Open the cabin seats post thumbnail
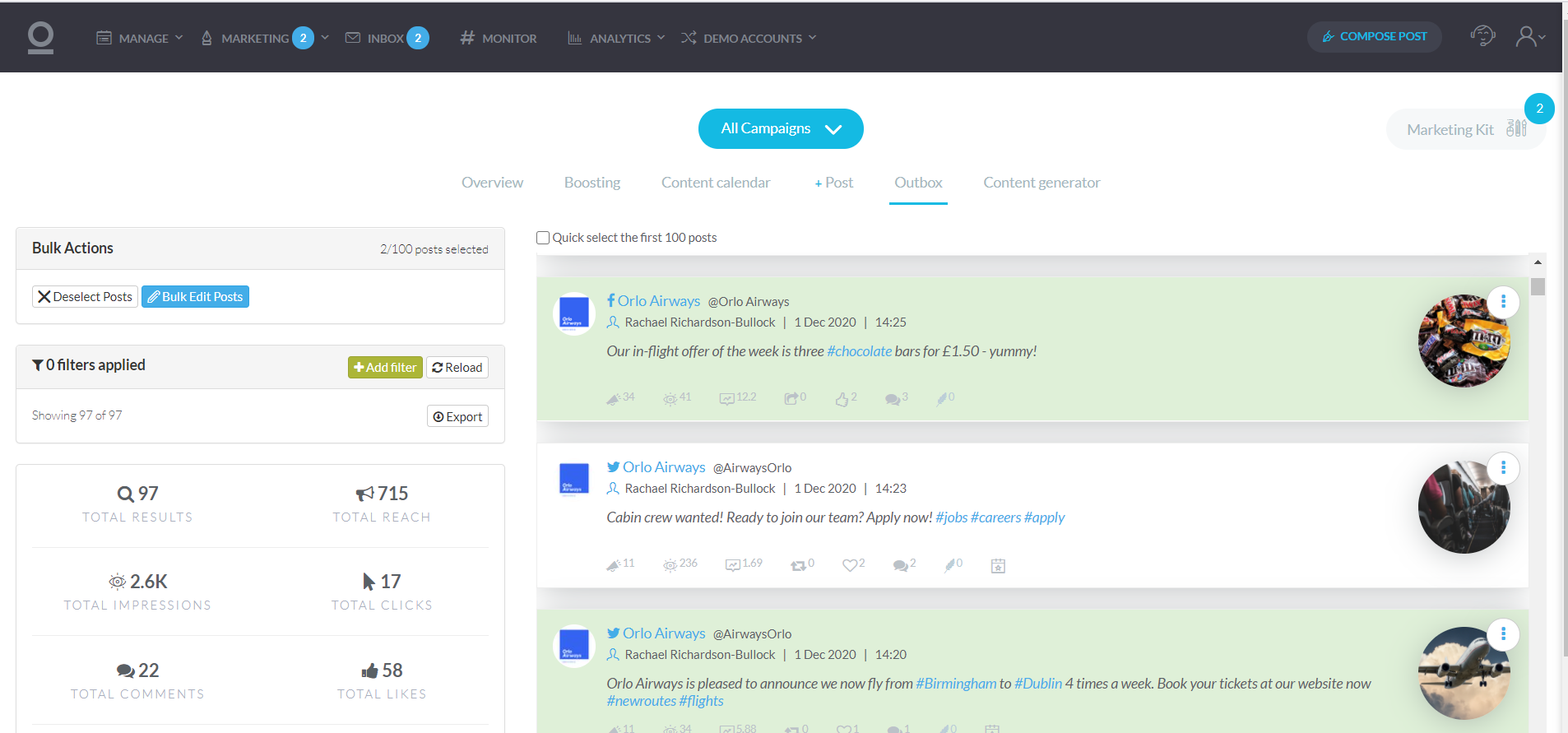1568x733 pixels. click(x=1464, y=507)
